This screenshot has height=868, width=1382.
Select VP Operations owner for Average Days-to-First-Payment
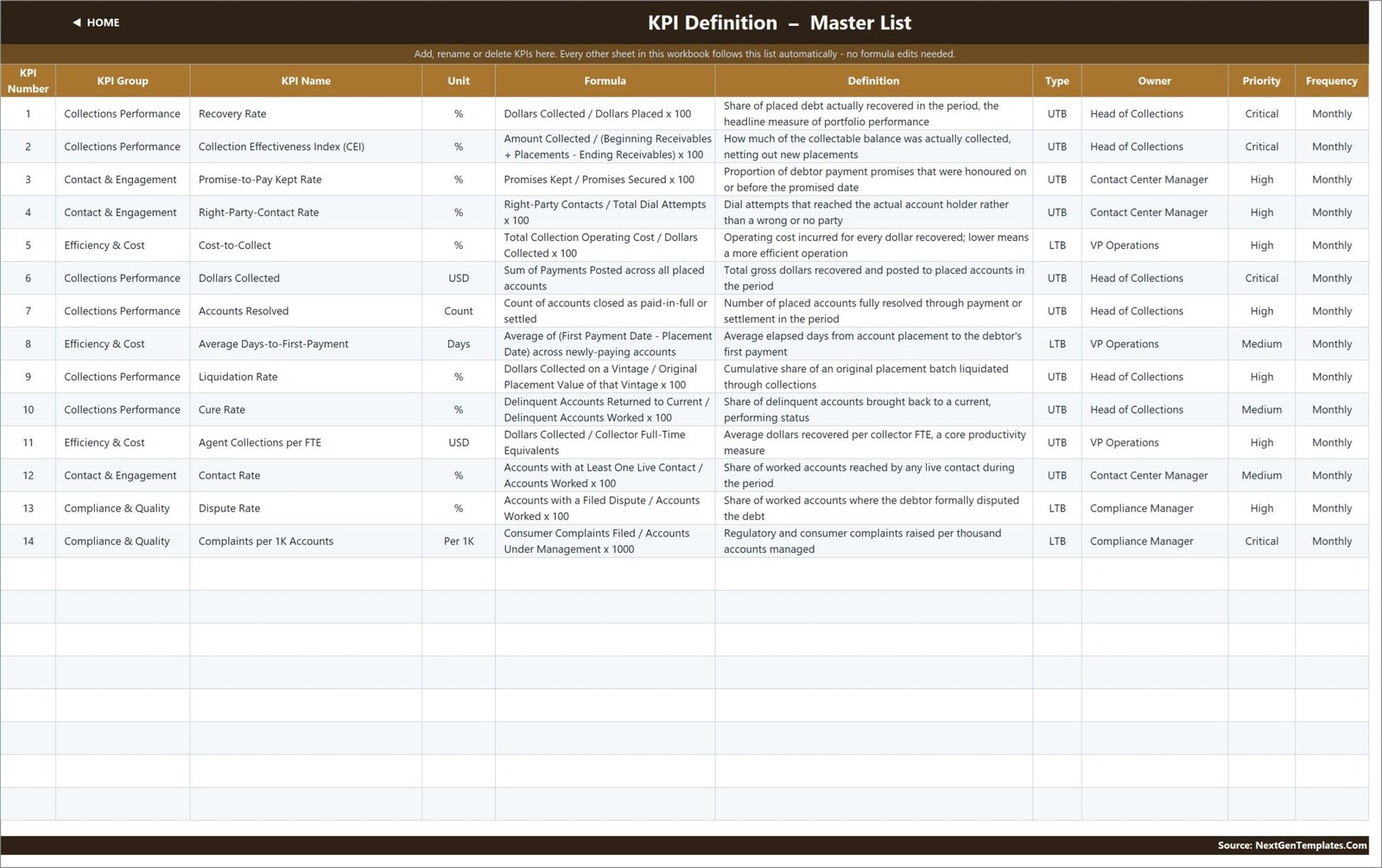click(x=1155, y=344)
